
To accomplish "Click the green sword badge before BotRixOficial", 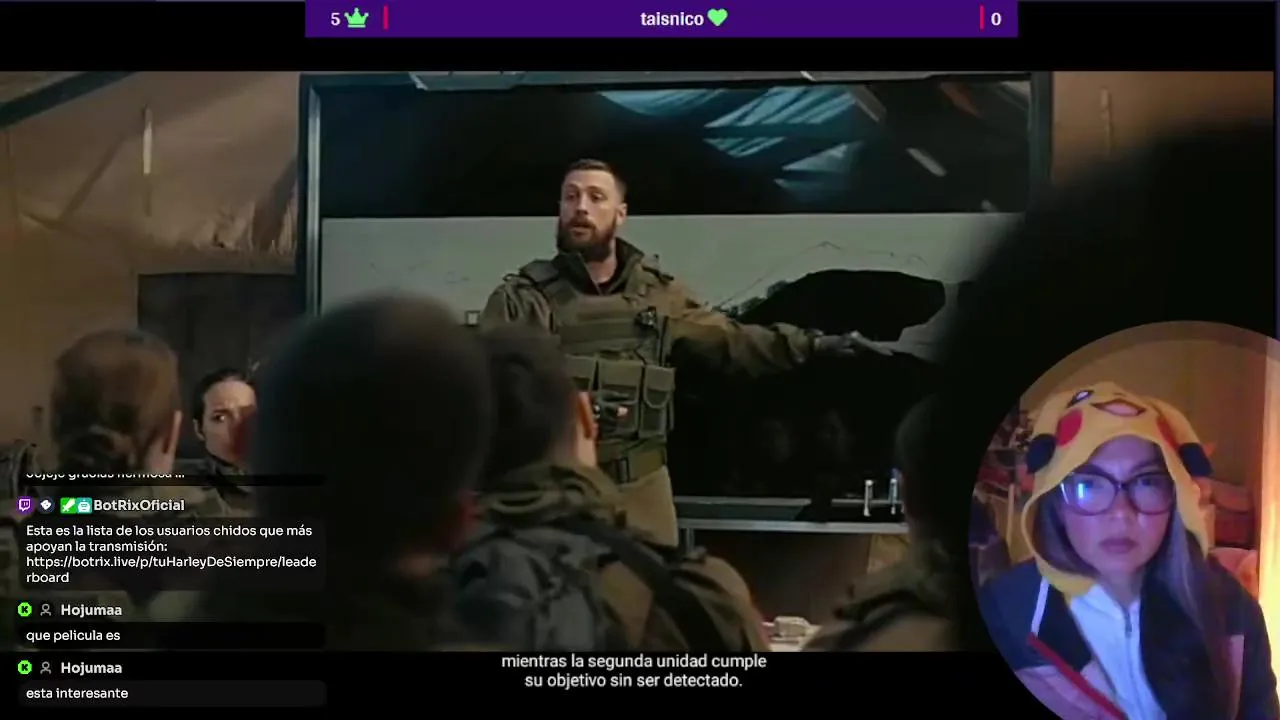I will [x=68, y=505].
